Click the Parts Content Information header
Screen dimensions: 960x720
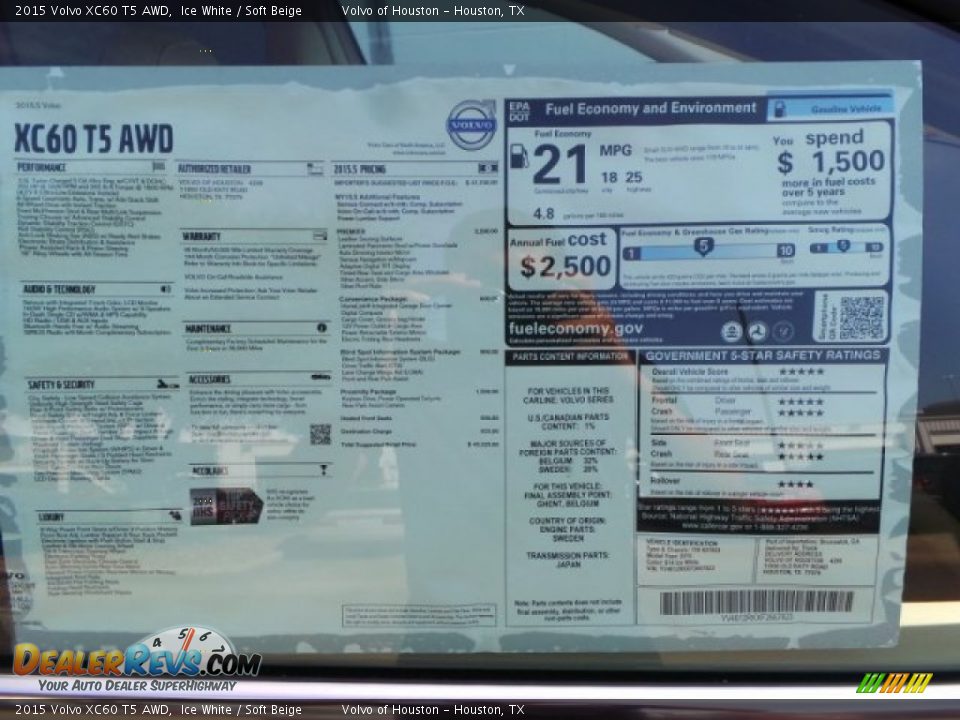click(x=570, y=357)
